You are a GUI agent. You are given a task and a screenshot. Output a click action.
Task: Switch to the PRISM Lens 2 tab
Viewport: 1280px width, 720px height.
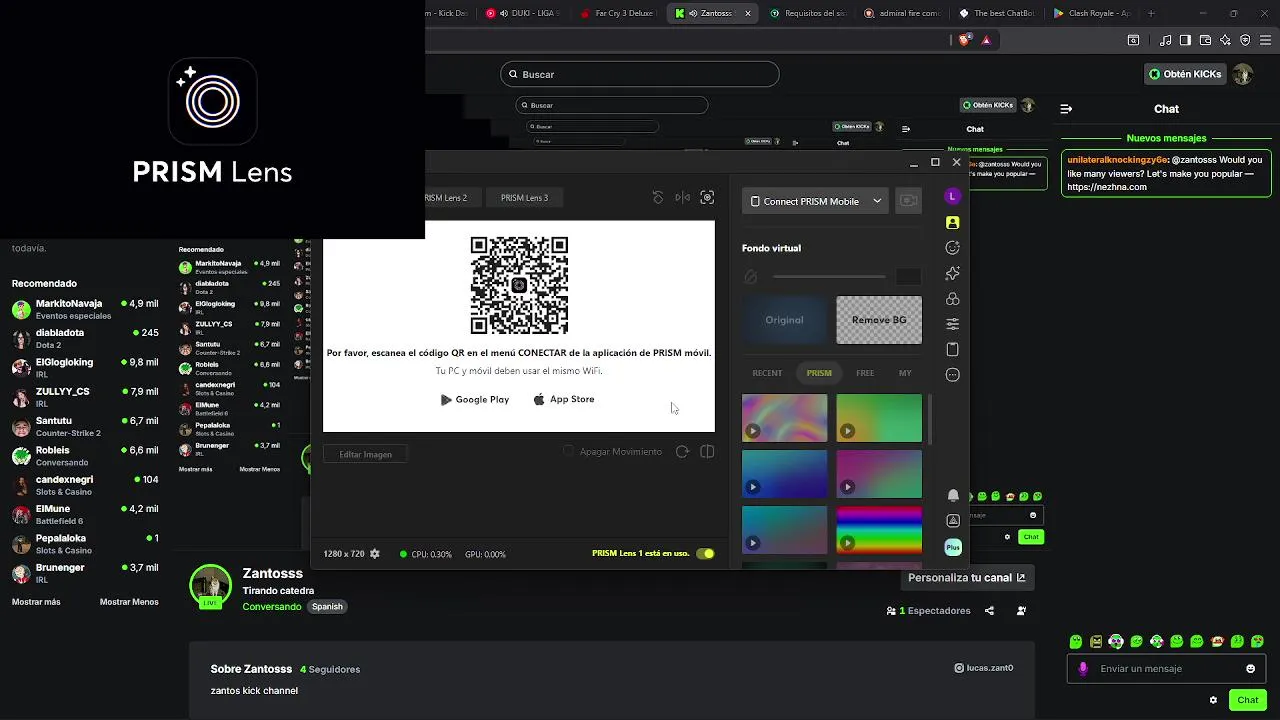click(x=446, y=198)
